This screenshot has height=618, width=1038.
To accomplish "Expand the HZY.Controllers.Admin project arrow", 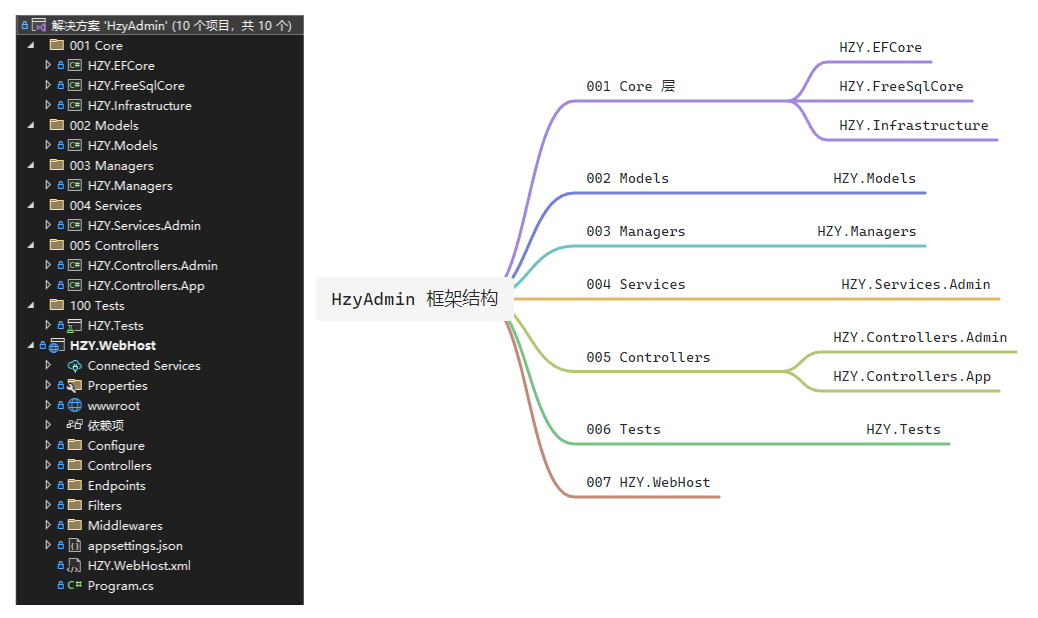I will coord(48,266).
